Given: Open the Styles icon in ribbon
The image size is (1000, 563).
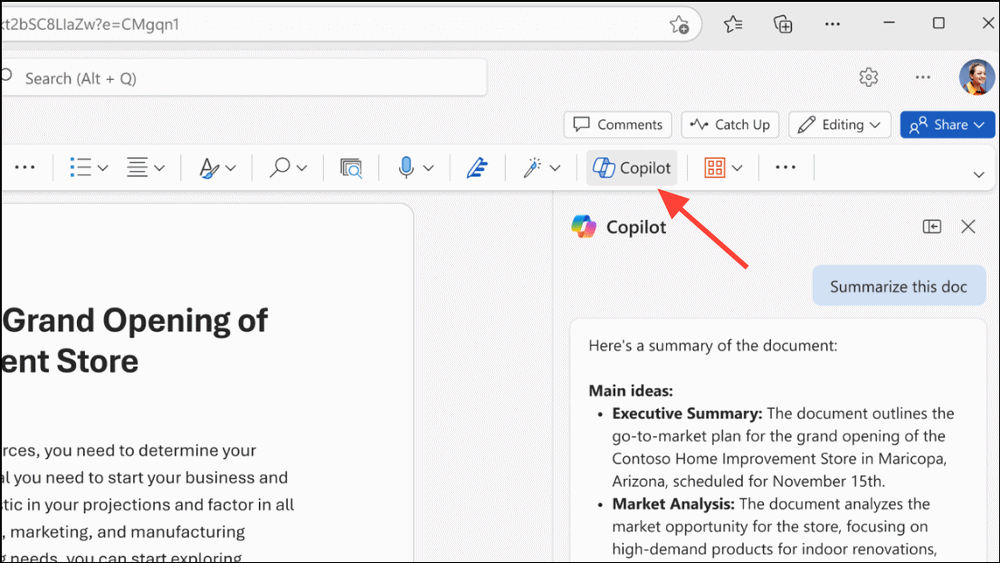Looking at the screenshot, I should pos(209,168).
